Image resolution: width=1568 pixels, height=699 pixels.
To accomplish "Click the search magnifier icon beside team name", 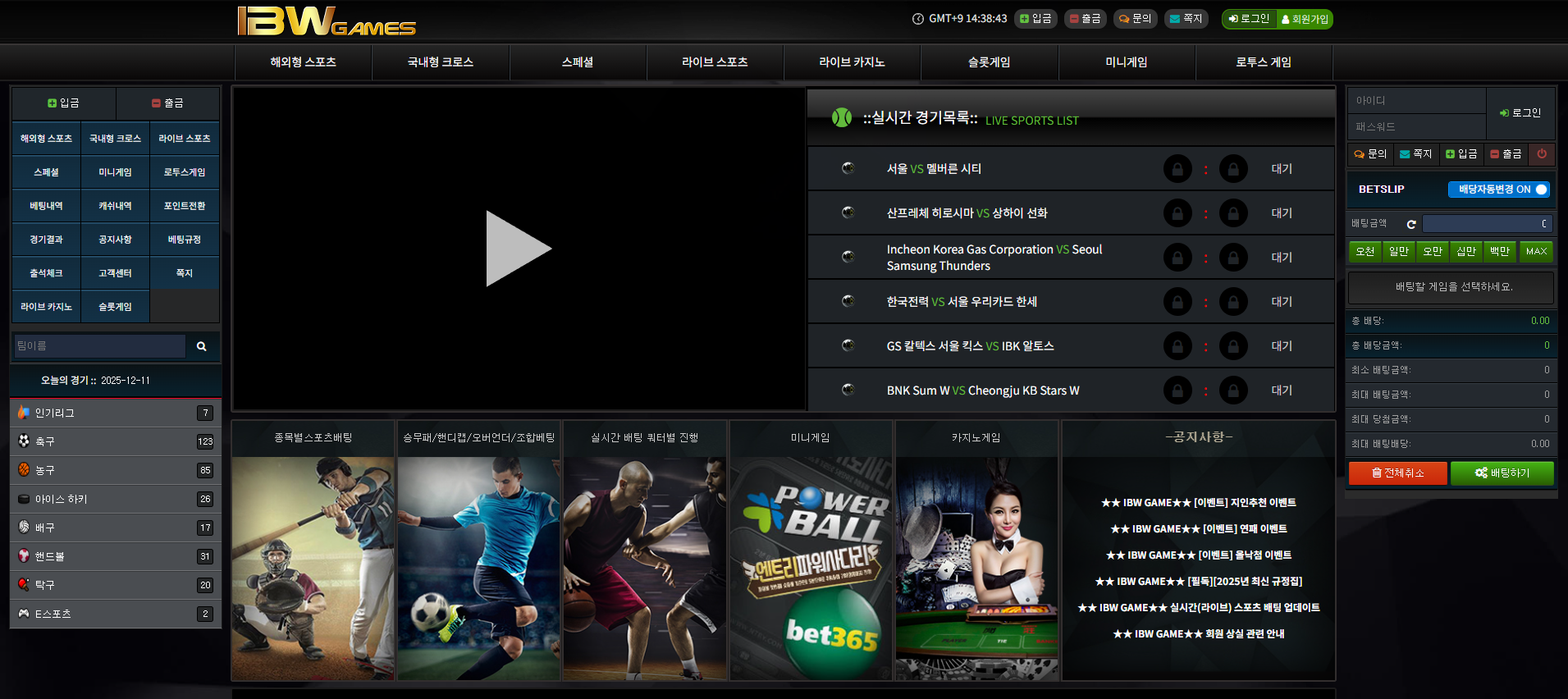I will 201,346.
